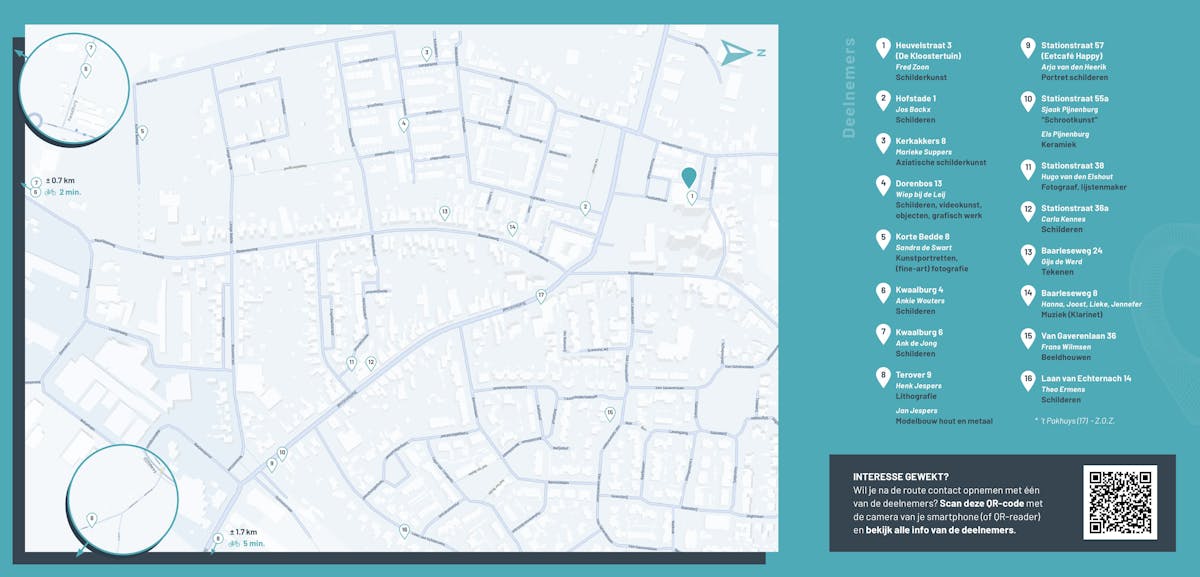Click legend pin 16 beside Laan van Echternach
Viewport: 1200px width, 577px height.
(1027, 380)
